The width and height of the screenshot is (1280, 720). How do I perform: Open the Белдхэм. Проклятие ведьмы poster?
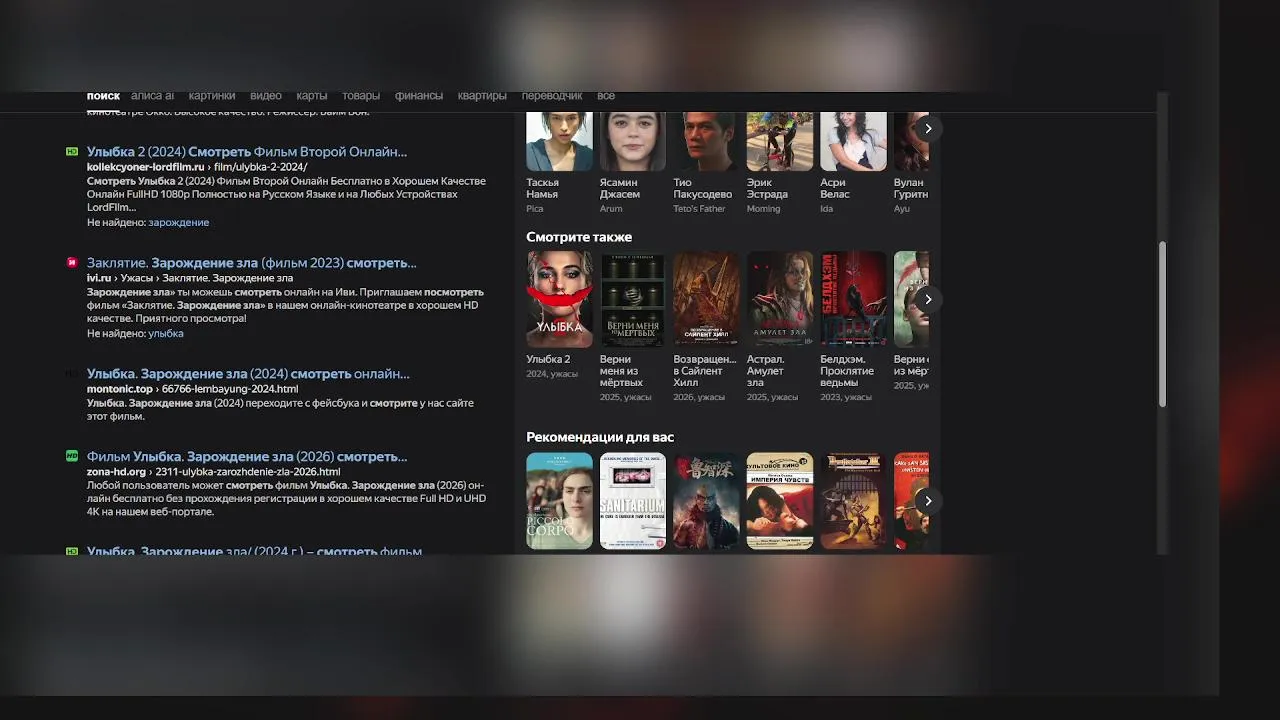tap(853, 300)
